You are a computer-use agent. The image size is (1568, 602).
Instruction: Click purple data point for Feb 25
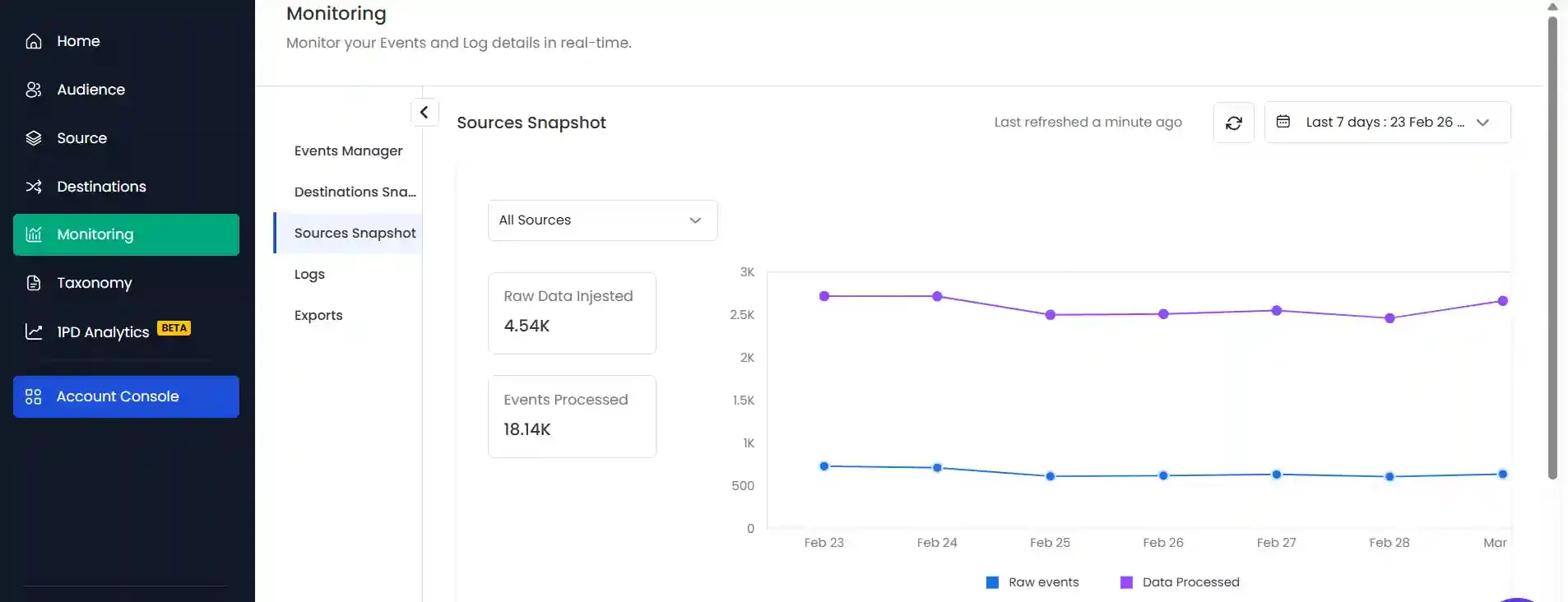(x=1051, y=315)
